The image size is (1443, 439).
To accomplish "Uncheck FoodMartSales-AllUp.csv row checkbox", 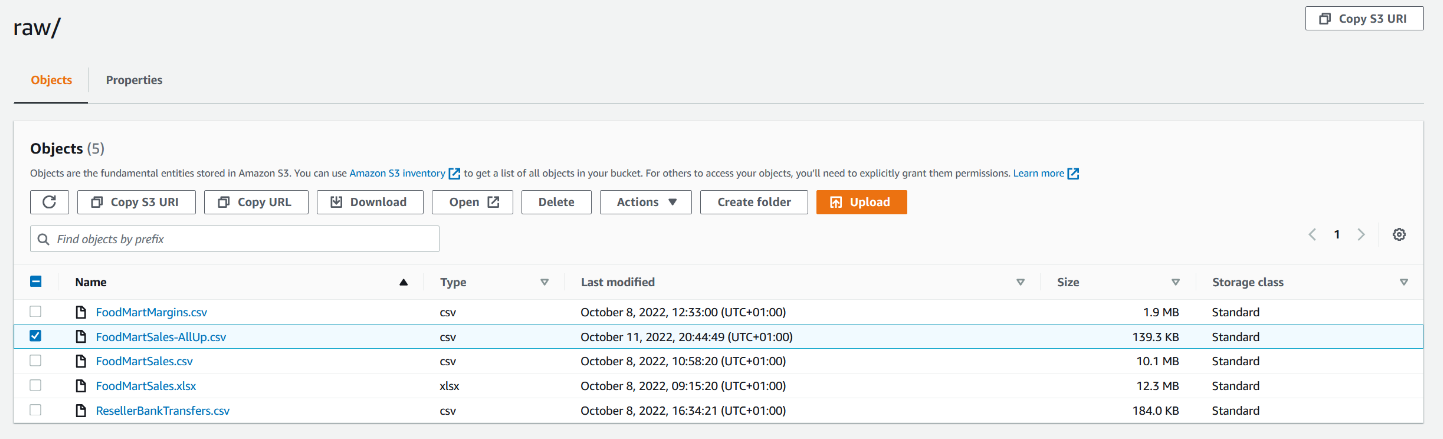I will point(36,337).
